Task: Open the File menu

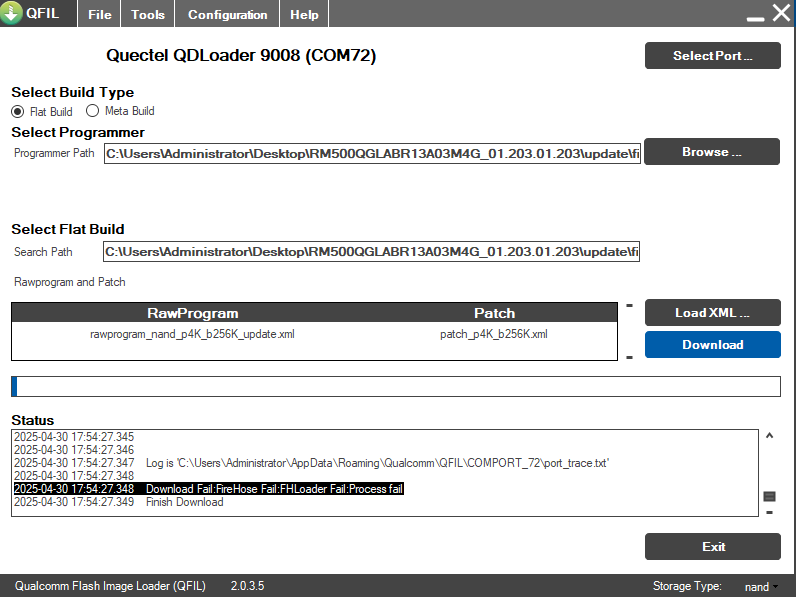Action: (100, 14)
